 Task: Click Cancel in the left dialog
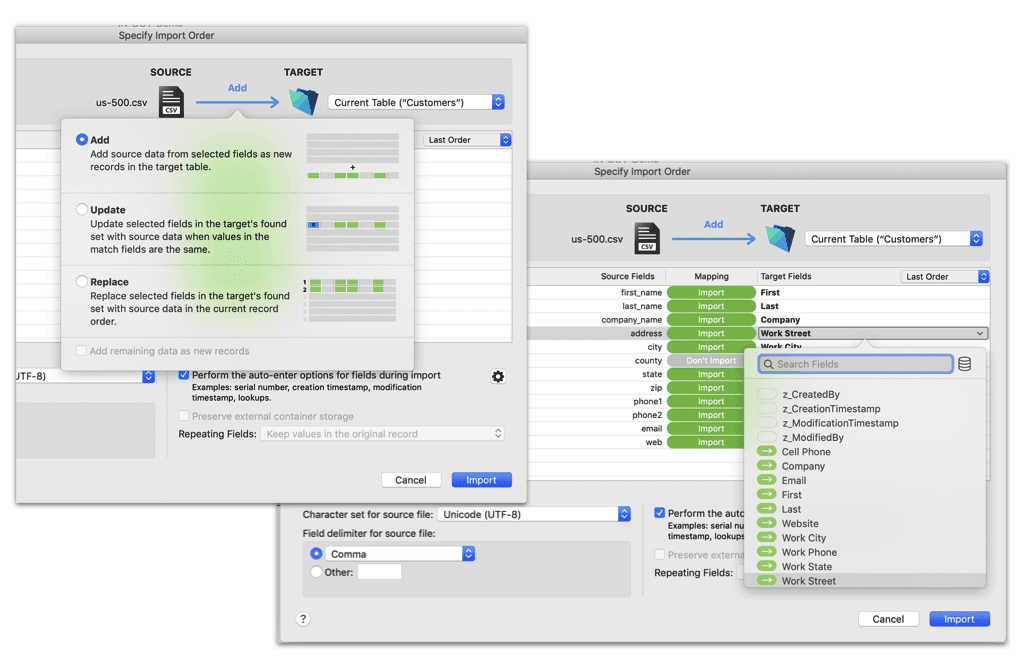[x=411, y=480]
